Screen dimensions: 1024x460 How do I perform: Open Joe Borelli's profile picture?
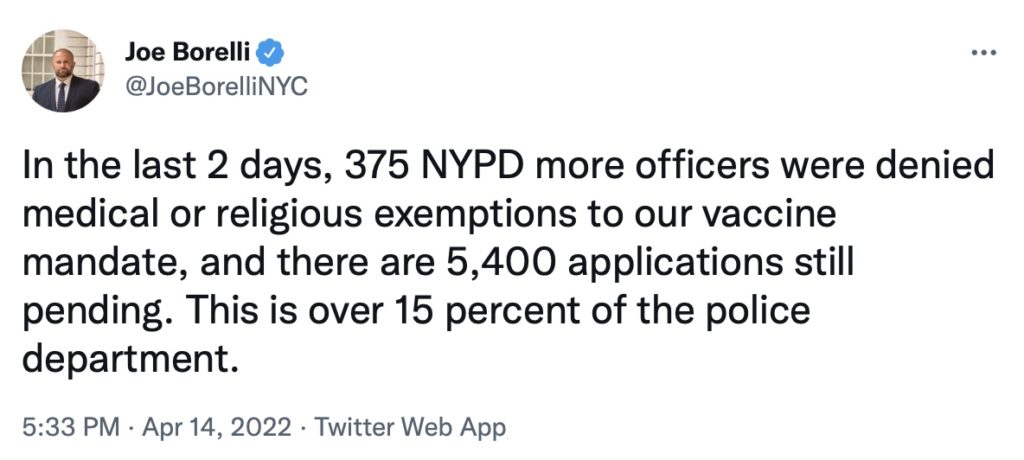coord(62,71)
